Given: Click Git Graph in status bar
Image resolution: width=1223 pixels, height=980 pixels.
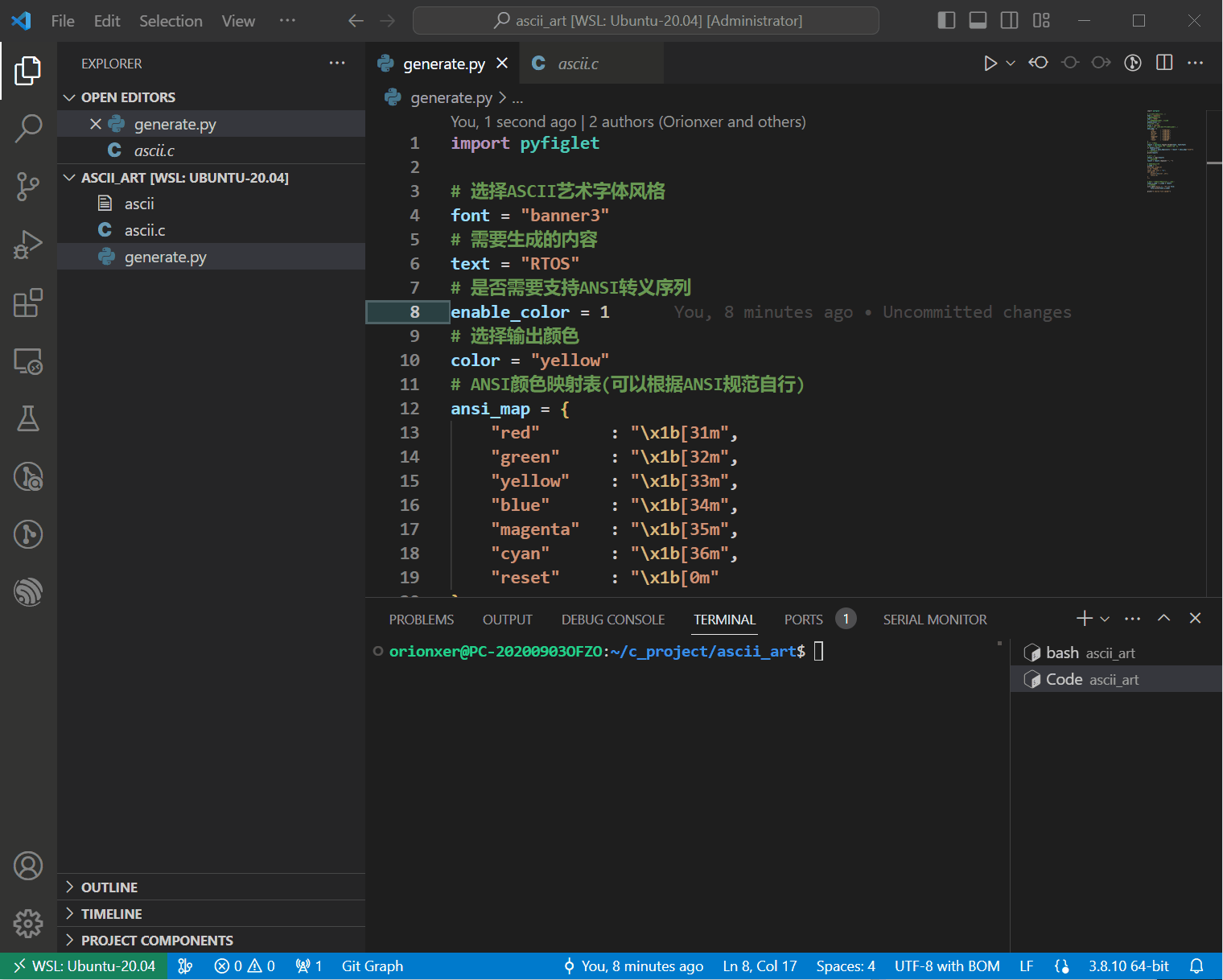Looking at the screenshot, I should click(373, 966).
